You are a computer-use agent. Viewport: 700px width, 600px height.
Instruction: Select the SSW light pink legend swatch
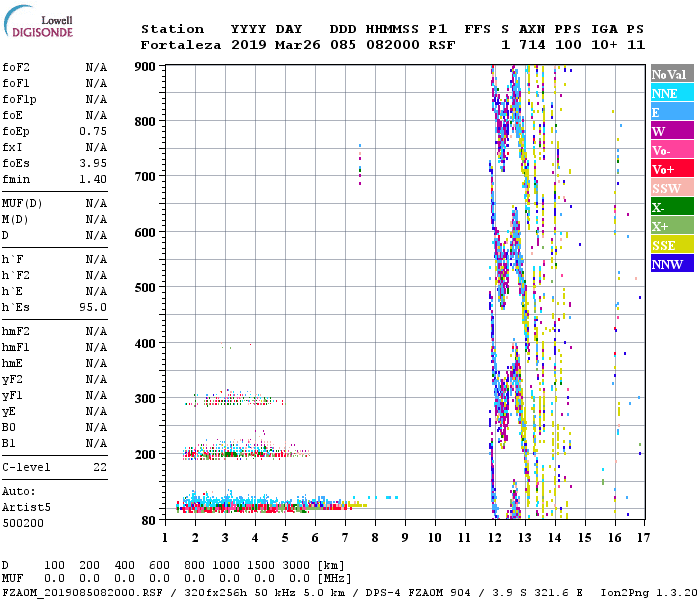(672, 188)
